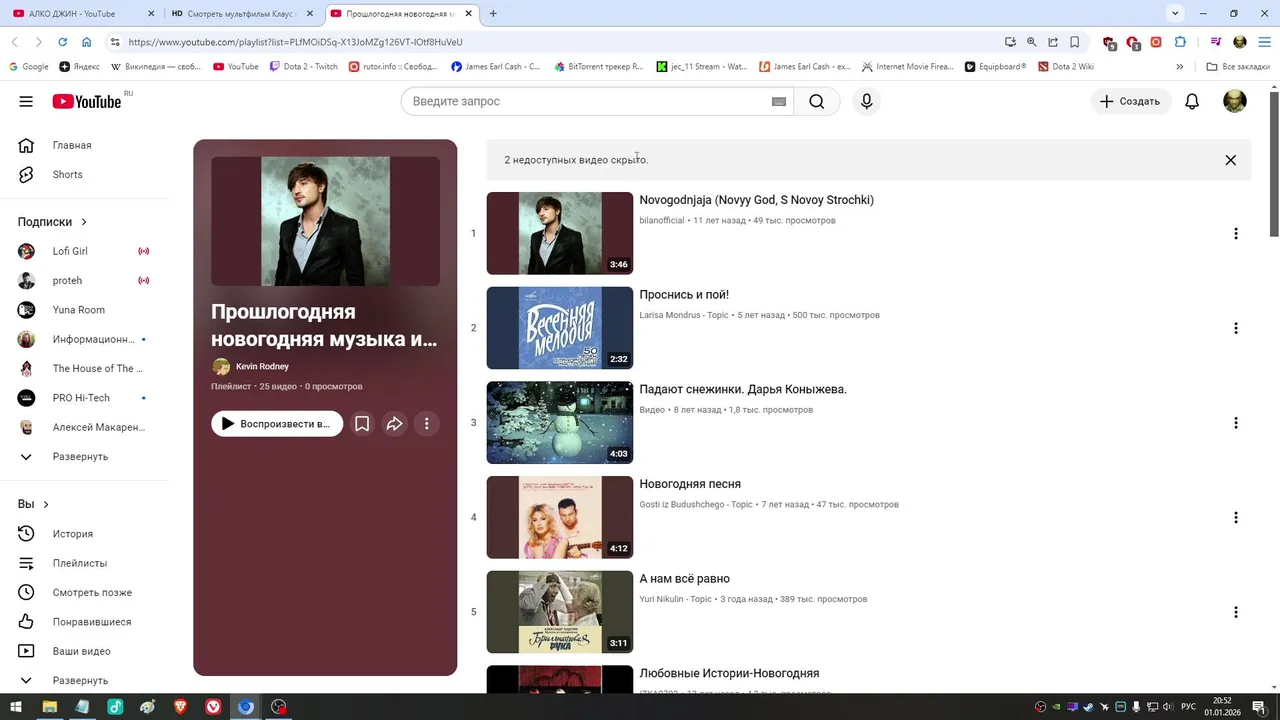Screen dimensions: 1280x720
Task: Open YouTube notifications bell
Action: pos(1192,101)
